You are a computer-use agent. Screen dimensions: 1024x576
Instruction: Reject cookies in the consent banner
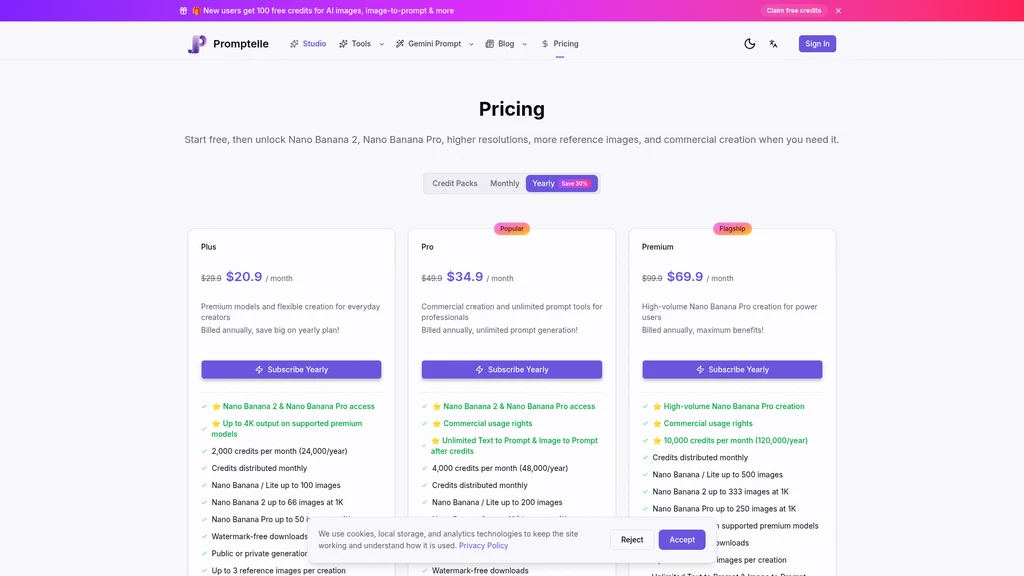click(x=632, y=539)
